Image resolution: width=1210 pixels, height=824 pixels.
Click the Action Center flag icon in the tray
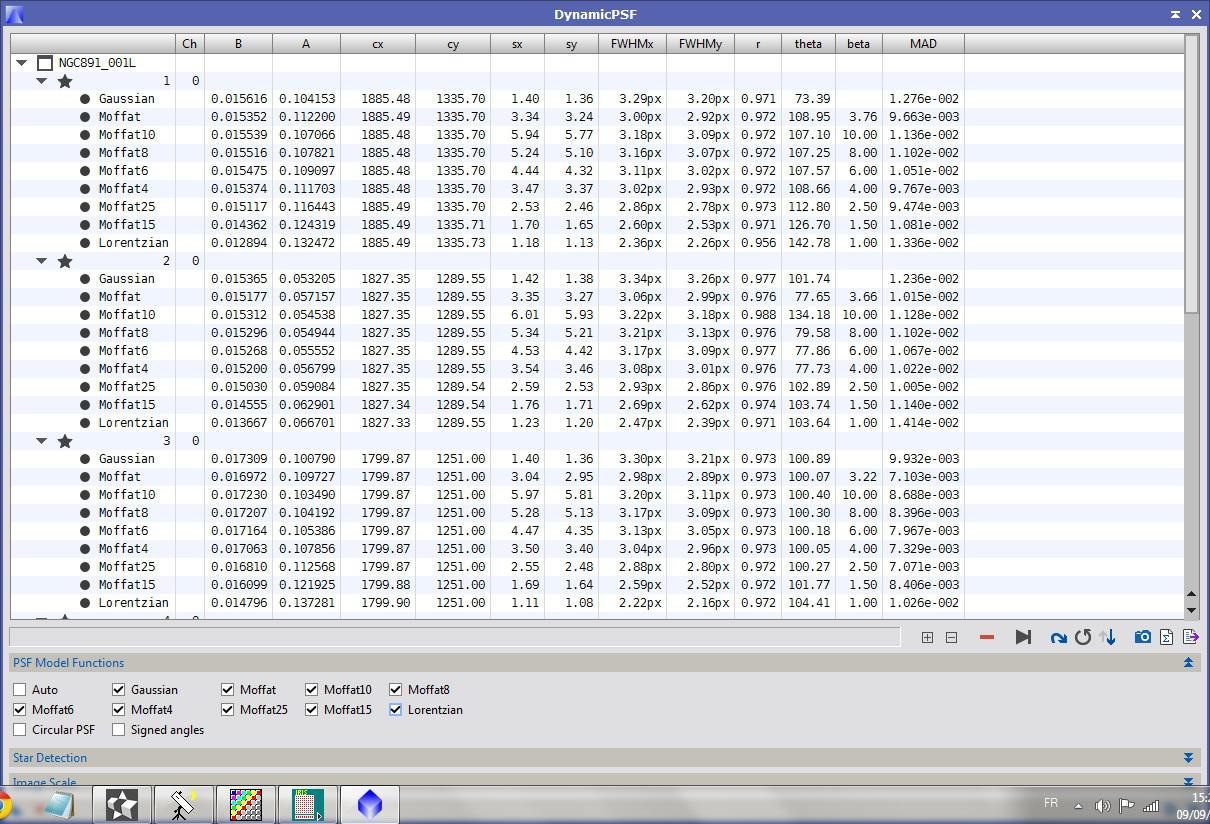[1127, 805]
